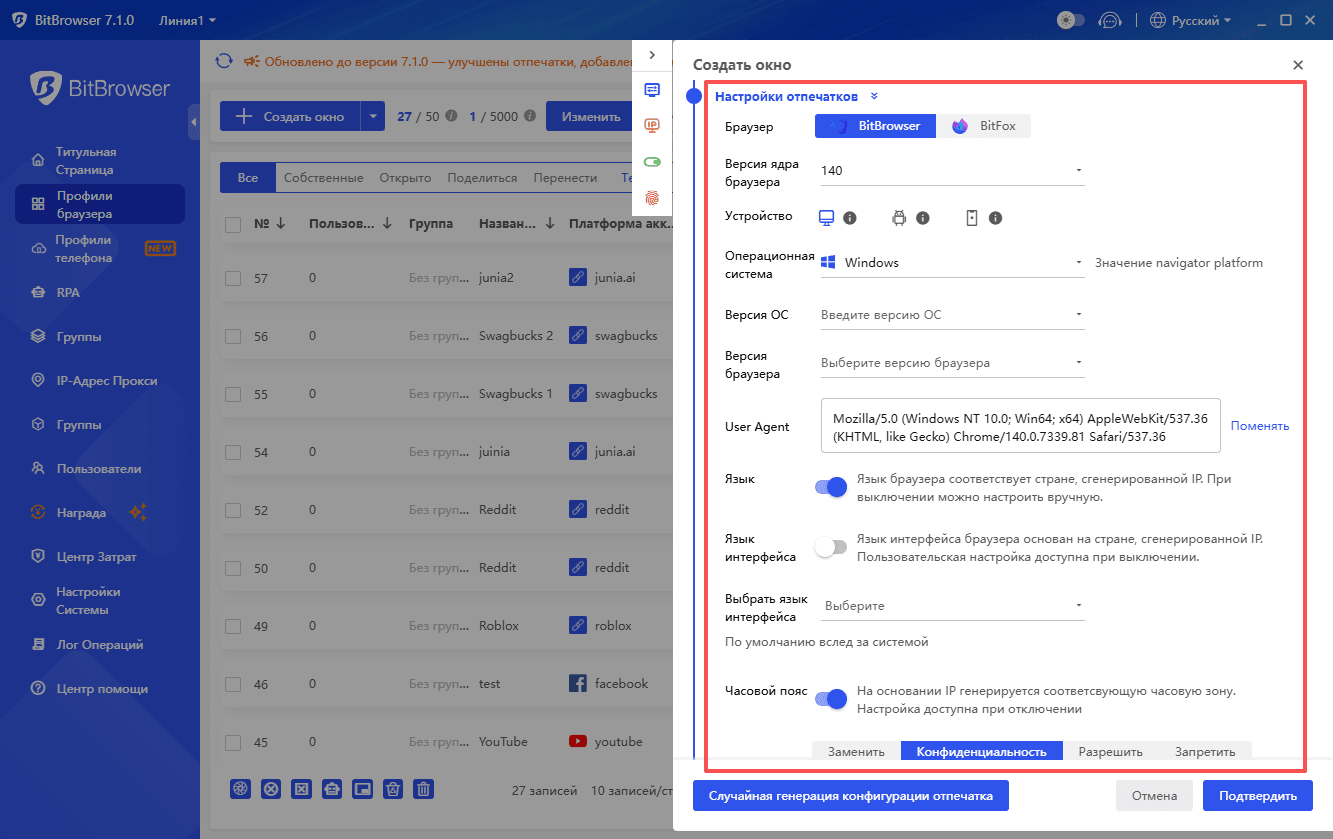Click the Поменять link next to User Agent
1333x839 pixels.
[1260, 425]
